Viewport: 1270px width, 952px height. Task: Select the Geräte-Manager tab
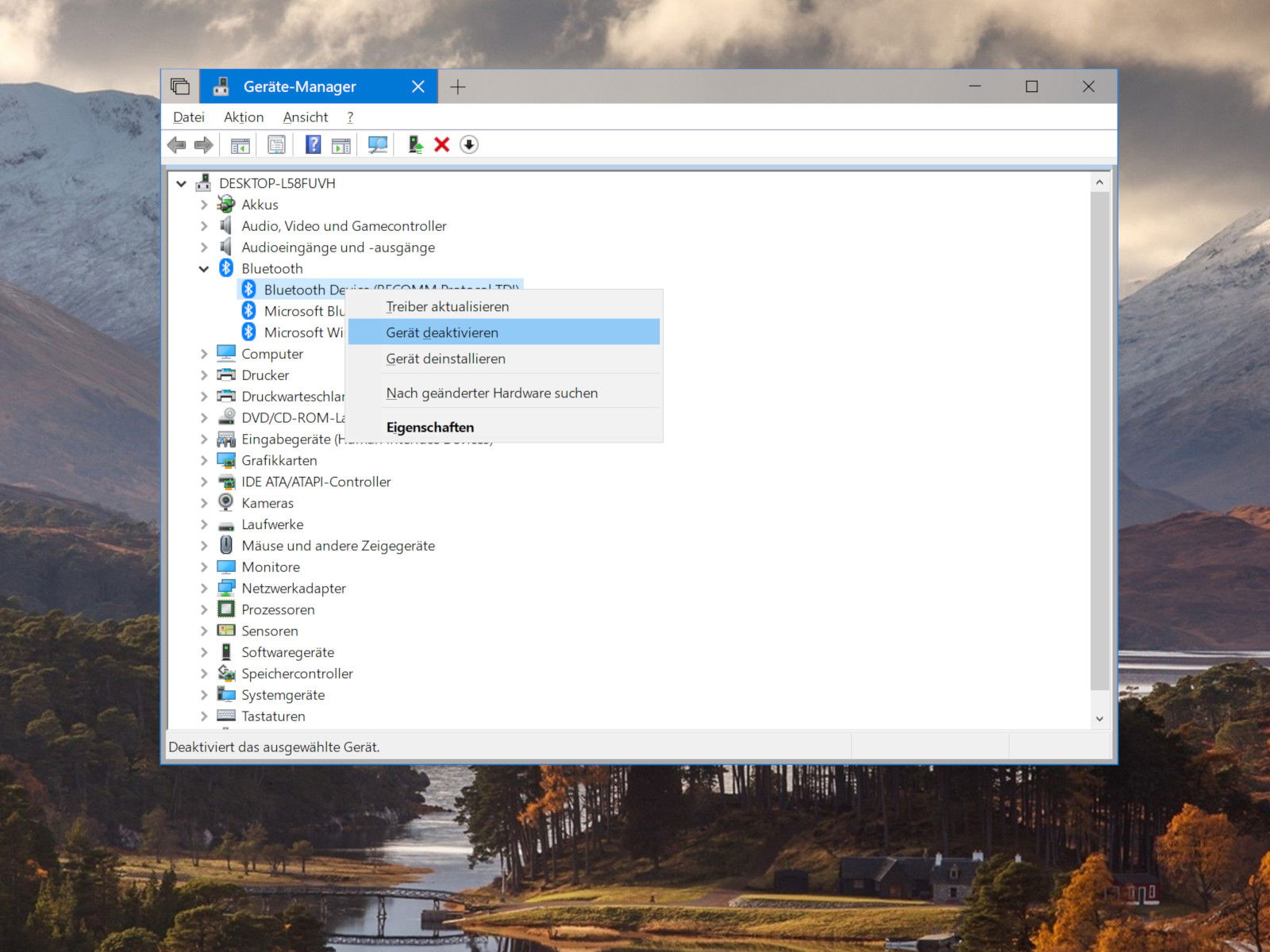299,86
